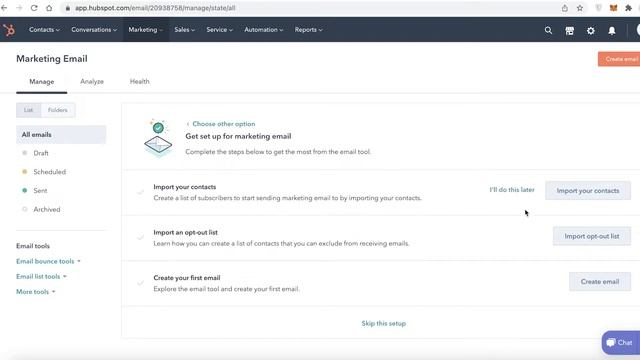
Task: Open the notifications bell icon
Action: point(612,31)
